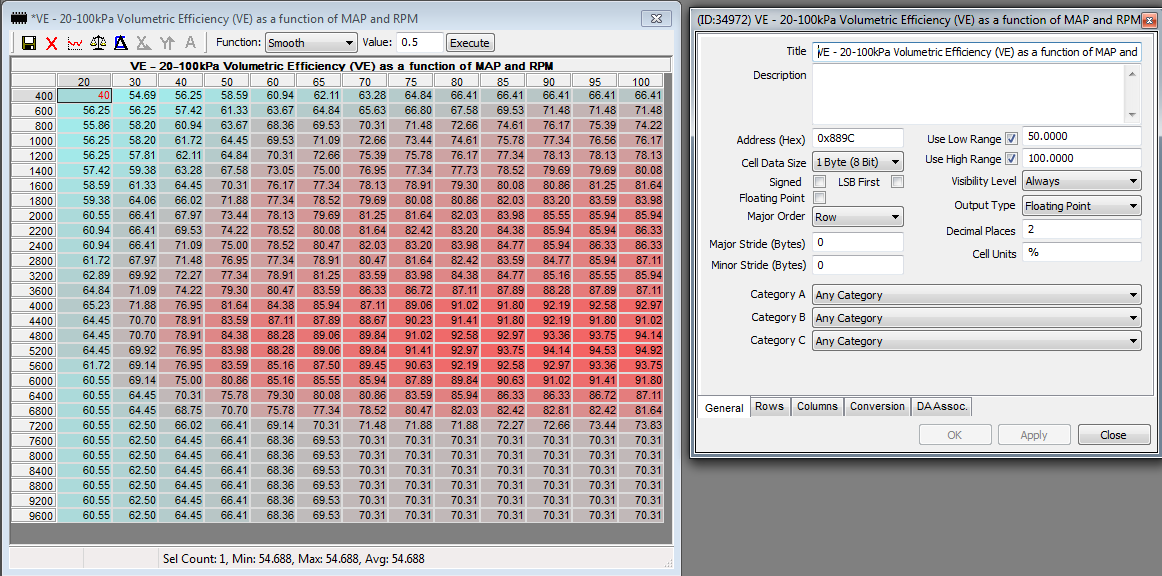
Task: Click the Value input field containing 0.5
Action: click(420, 43)
